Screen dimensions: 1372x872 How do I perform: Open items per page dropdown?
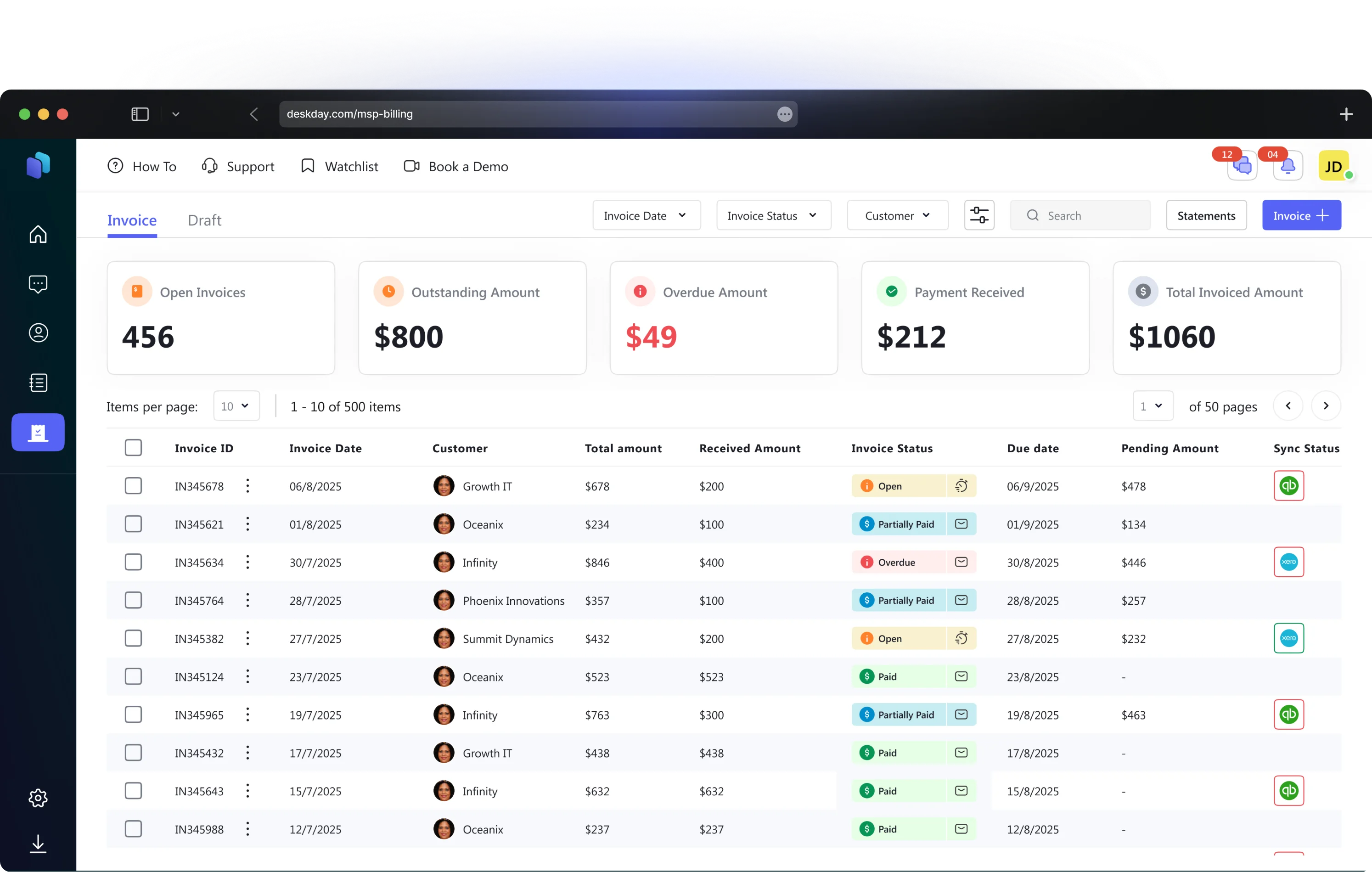click(236, 406)
